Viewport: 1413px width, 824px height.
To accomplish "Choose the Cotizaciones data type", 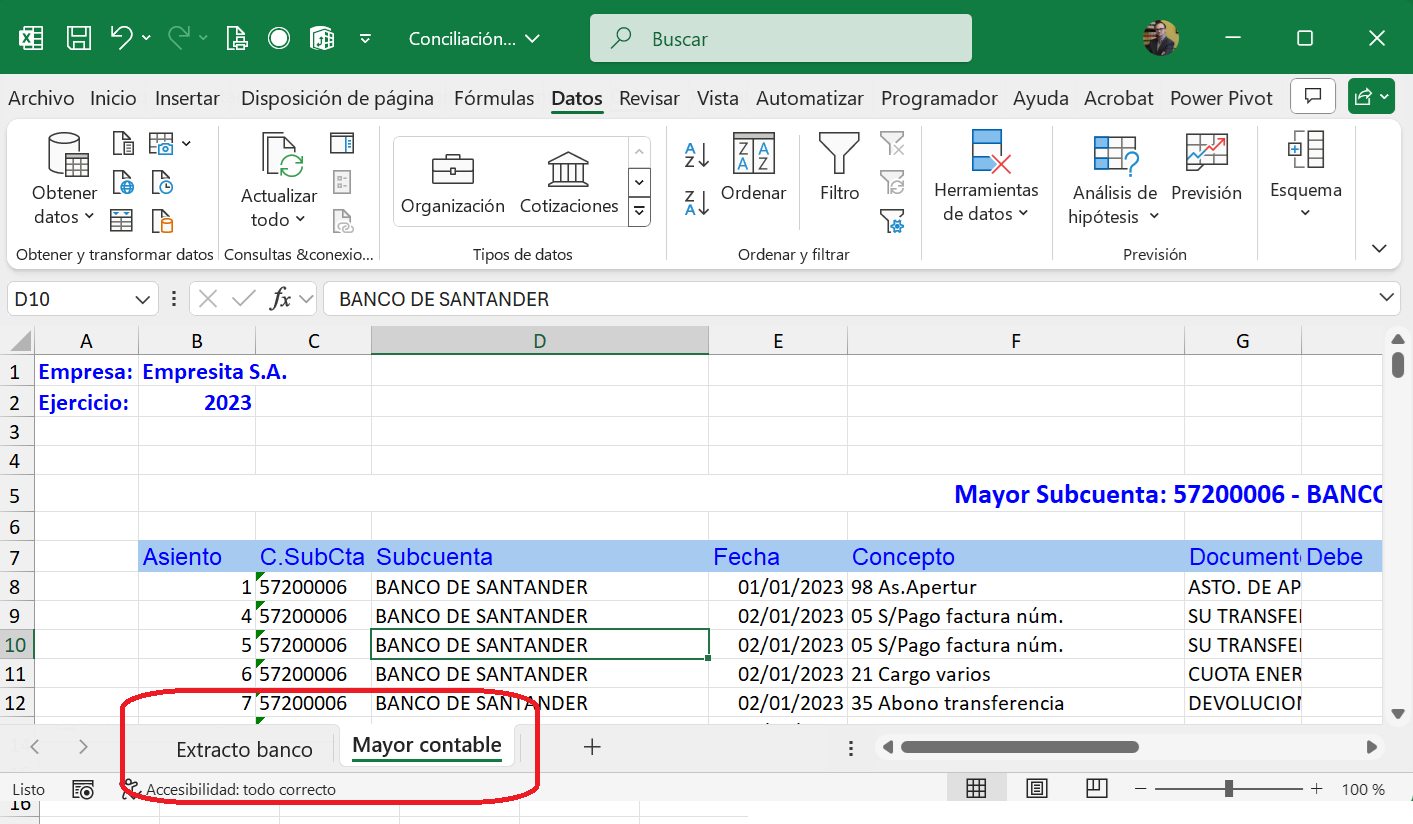I will click(569, 185).
